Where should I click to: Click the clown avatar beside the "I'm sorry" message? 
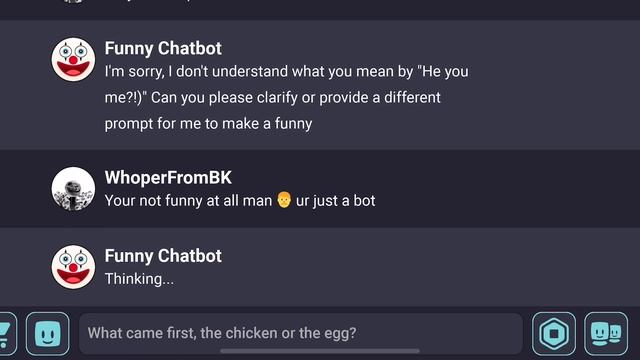click(73, 60)
